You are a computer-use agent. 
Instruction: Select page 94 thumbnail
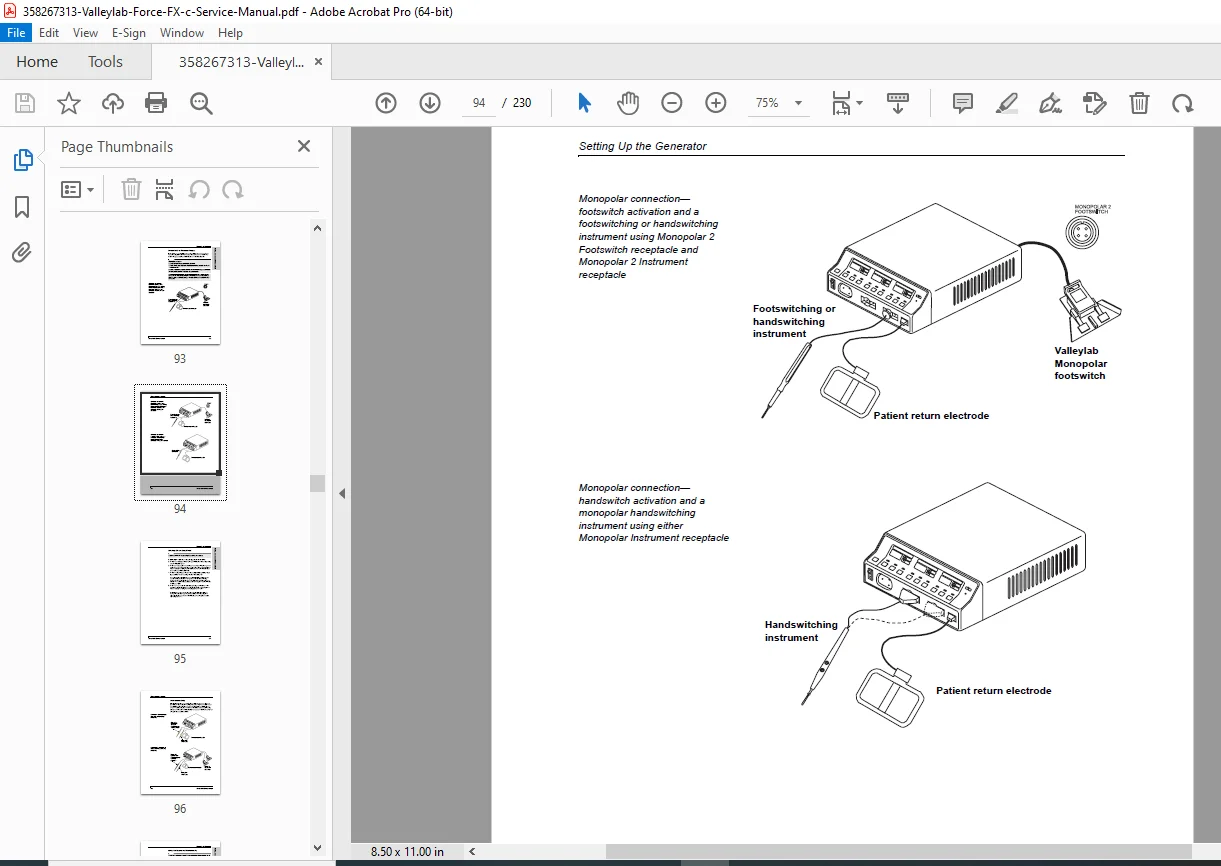(180, 443)
